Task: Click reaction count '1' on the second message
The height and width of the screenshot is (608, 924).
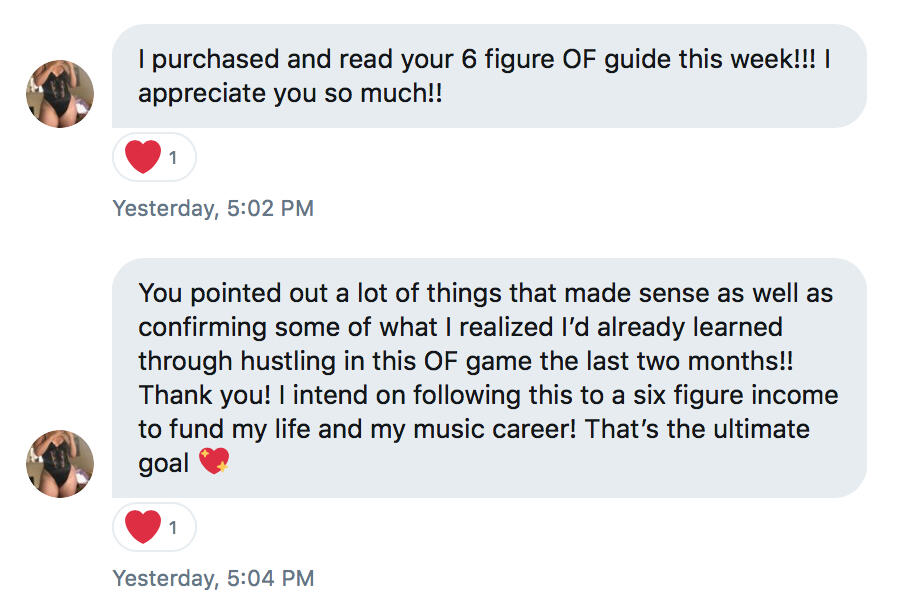Action: coord(174,528)
